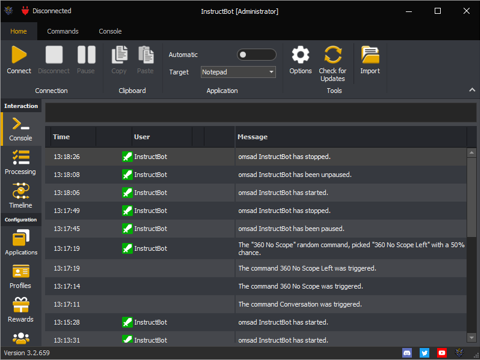Viewport: 480px width, 360px height.
Task: Open the Discord link in status bar
Action: [407, 353]
